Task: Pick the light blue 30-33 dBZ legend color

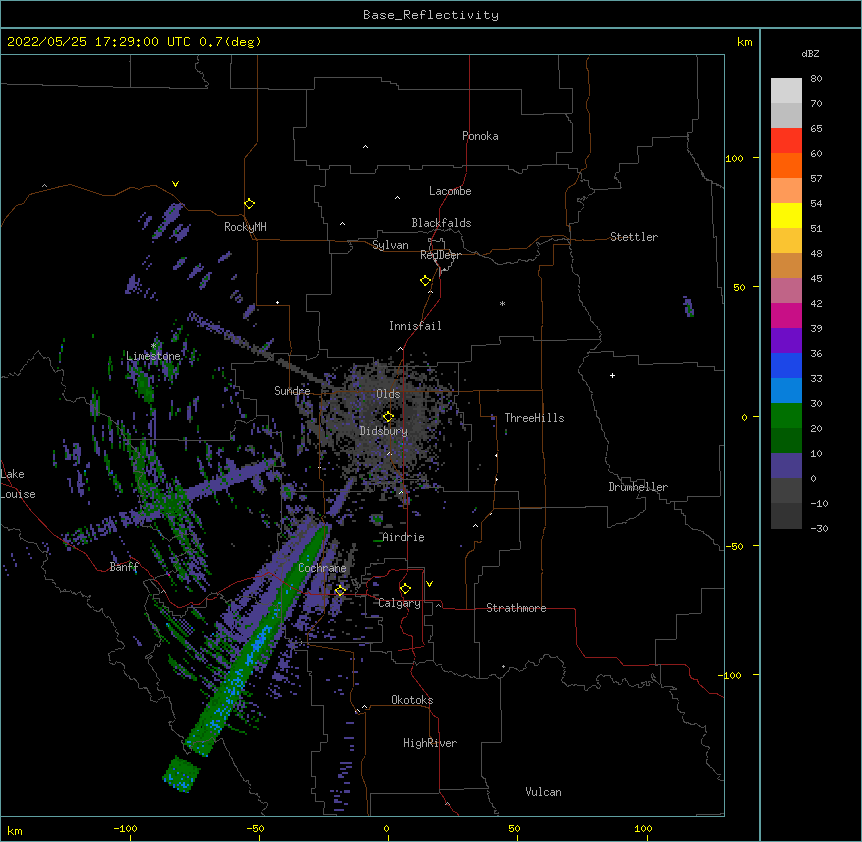Action: tap(786, 391)
